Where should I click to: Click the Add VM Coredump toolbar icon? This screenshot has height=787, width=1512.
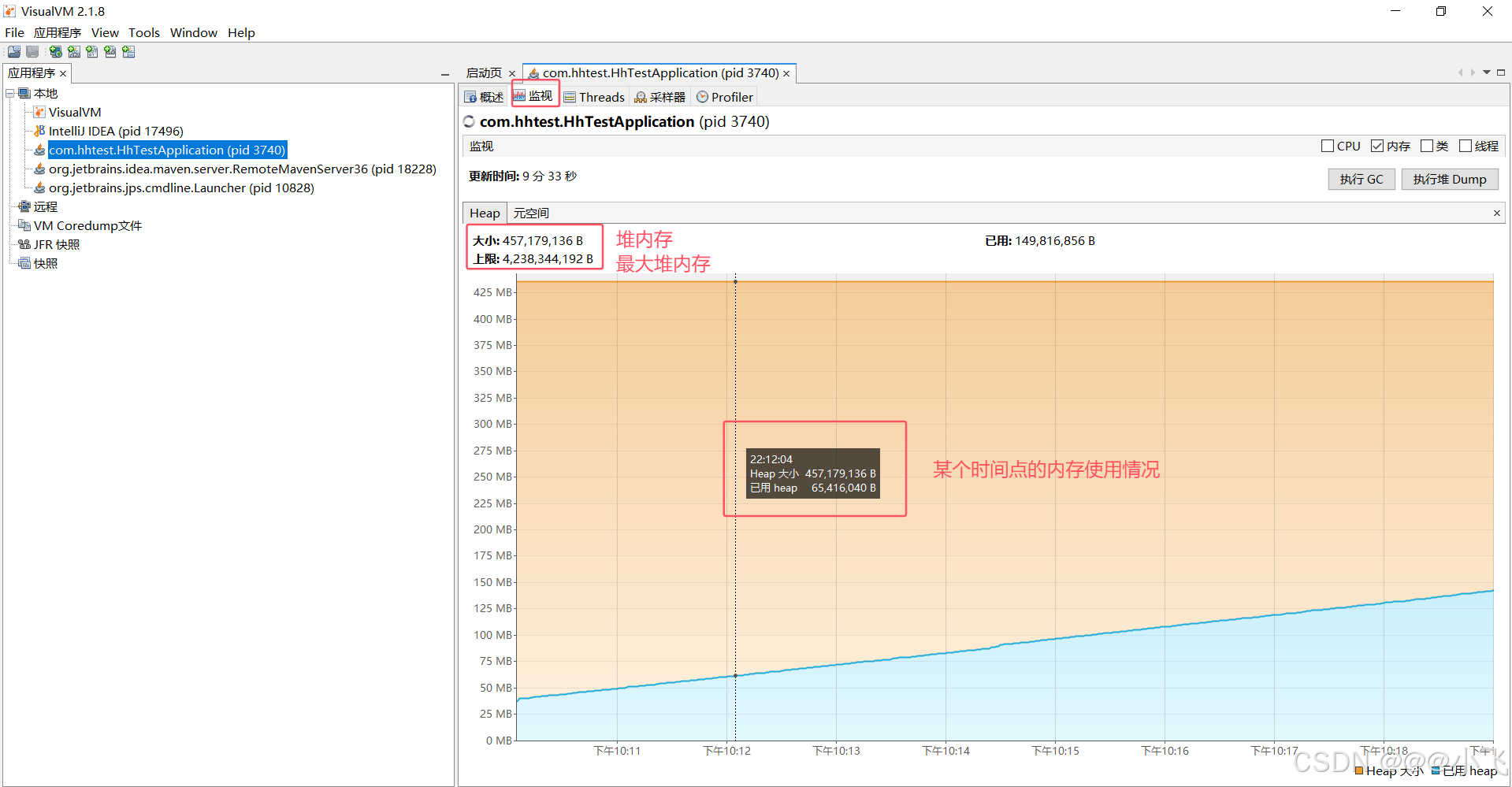click(x=92, y=52)
